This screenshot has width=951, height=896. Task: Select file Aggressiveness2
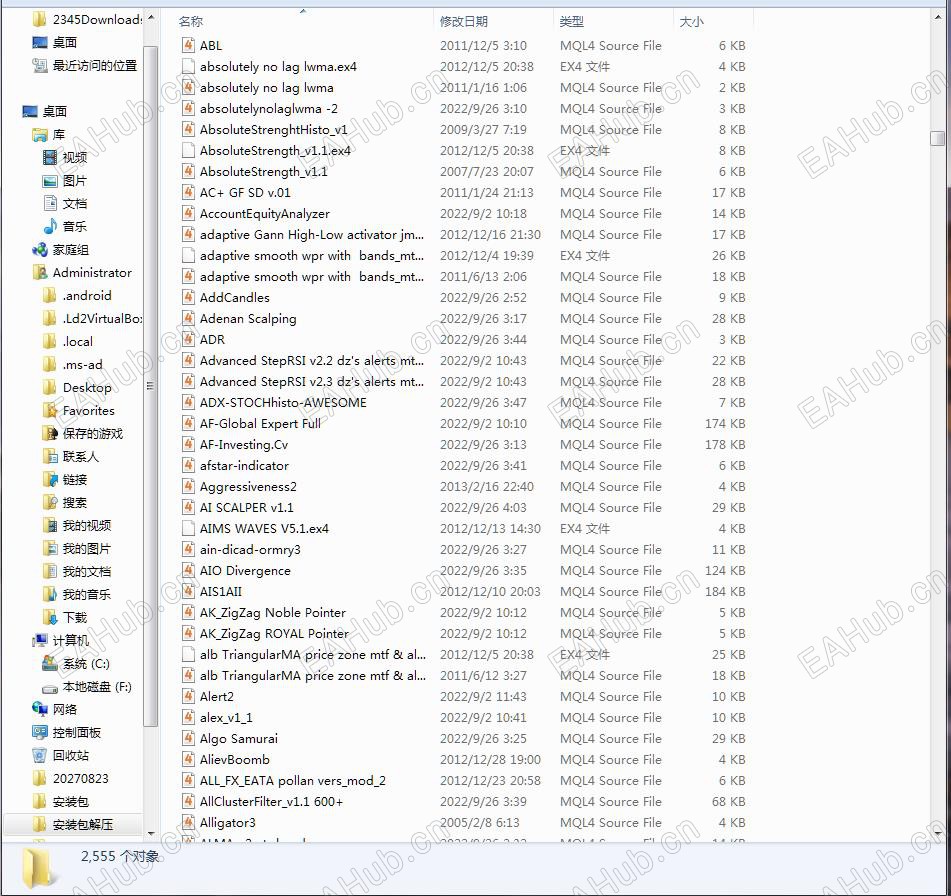(x=248, y=487)
